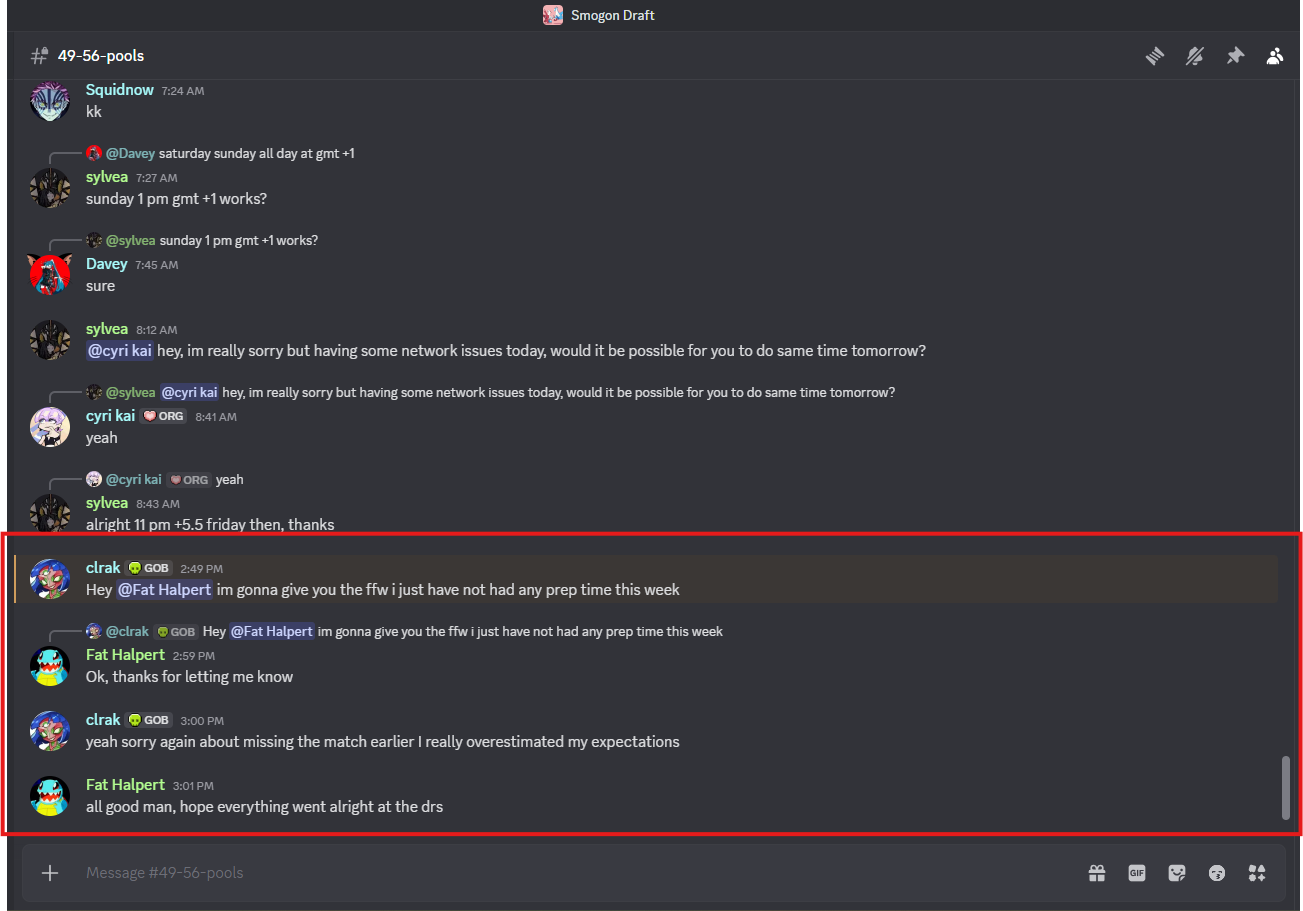Open Davey's avatar profile
Image resolution: width=1303 pixels, height=911 pixels.
[50, 274]
